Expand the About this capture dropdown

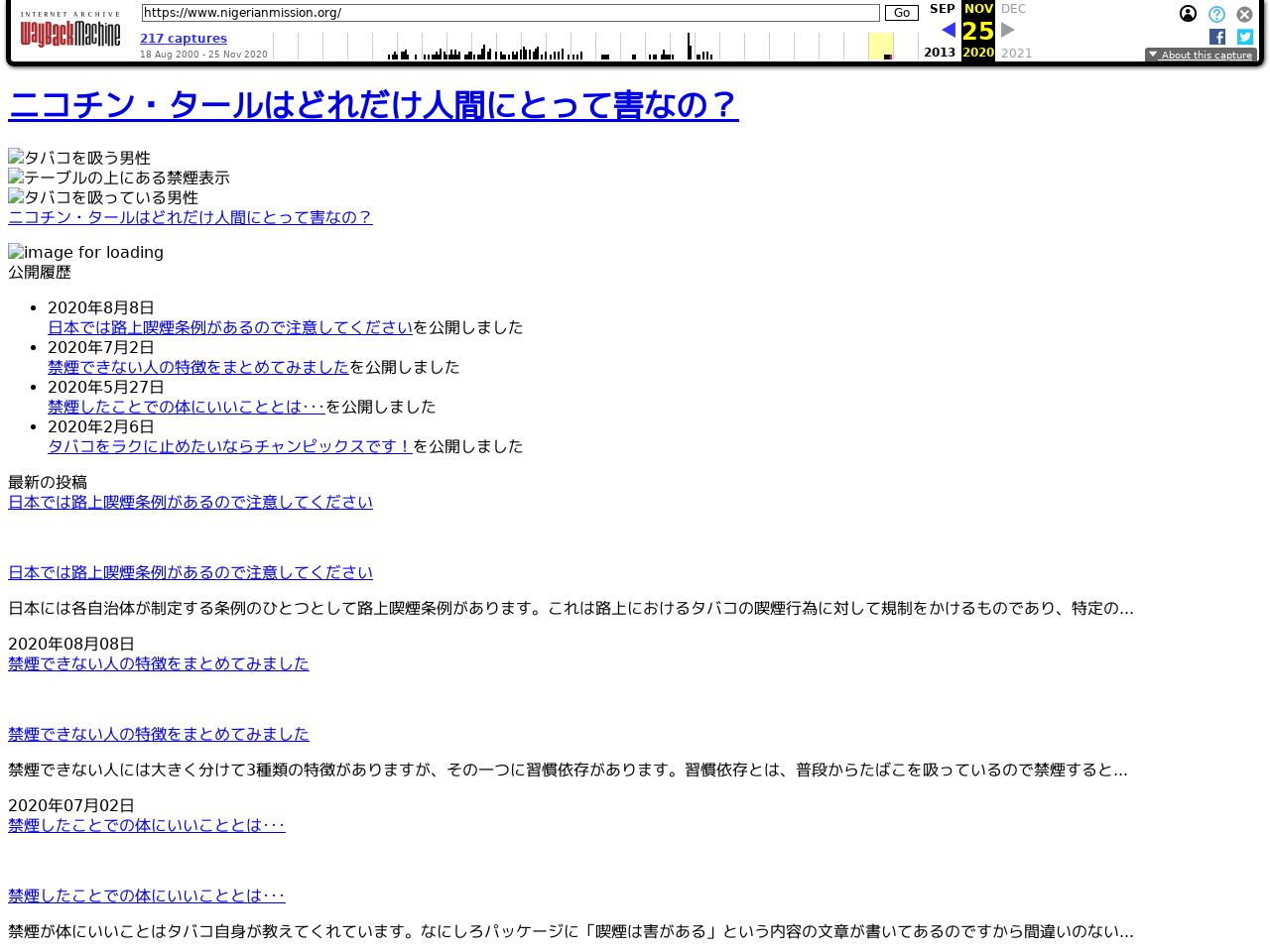[x=1201, y=56]
